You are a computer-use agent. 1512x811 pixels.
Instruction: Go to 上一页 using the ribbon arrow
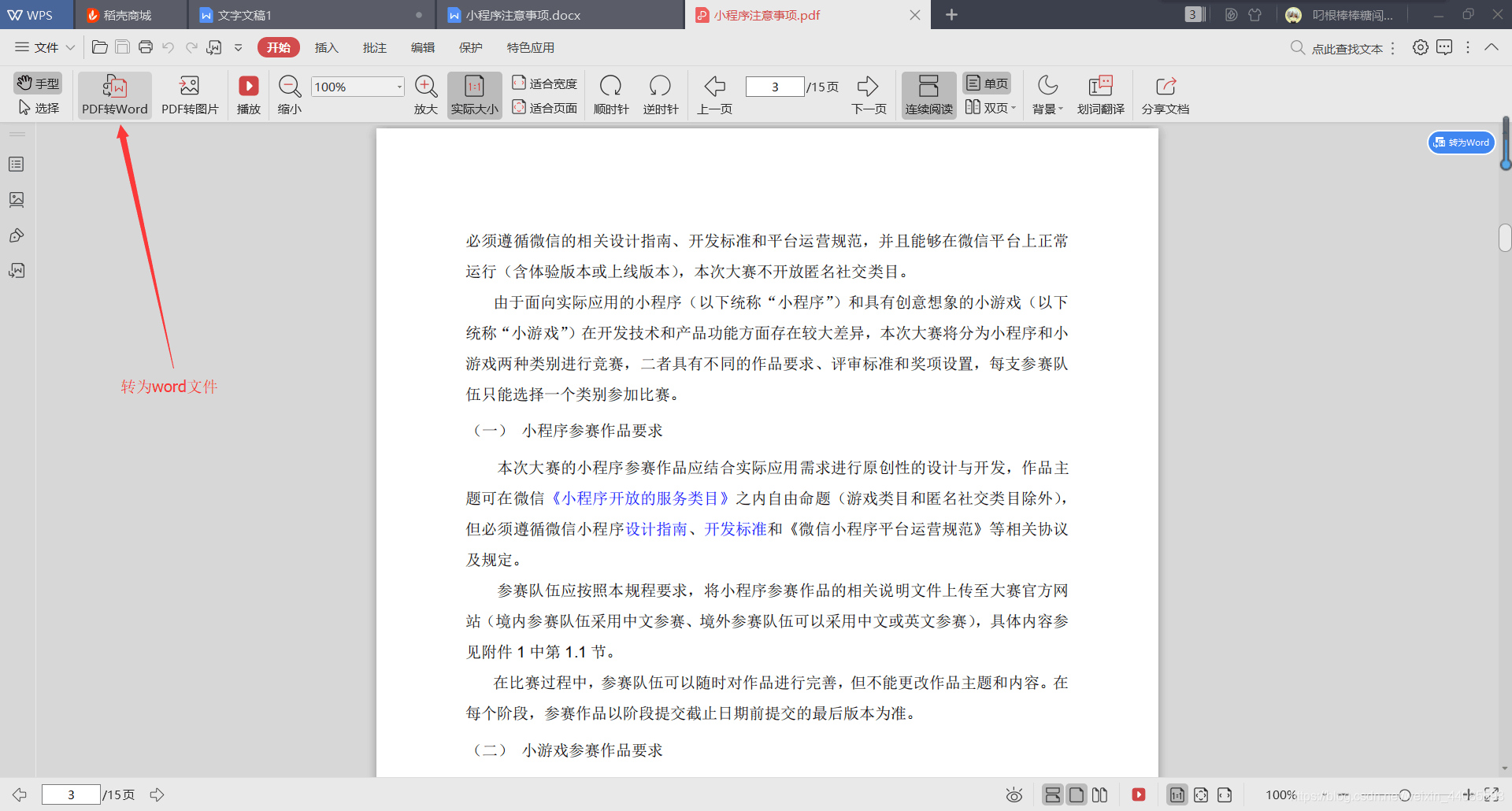pos(714,94)
